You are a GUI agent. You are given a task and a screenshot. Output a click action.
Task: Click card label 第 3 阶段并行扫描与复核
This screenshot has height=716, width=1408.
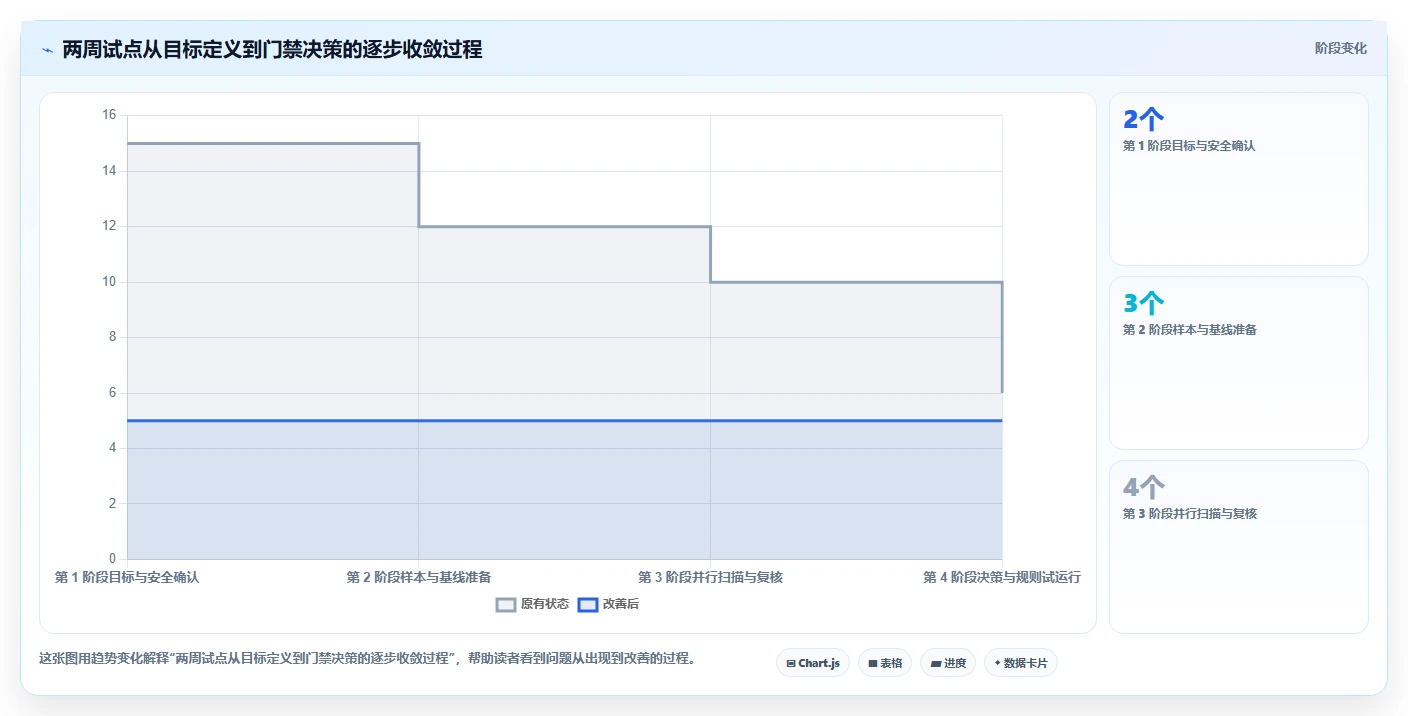click(x=1189, y=513)
